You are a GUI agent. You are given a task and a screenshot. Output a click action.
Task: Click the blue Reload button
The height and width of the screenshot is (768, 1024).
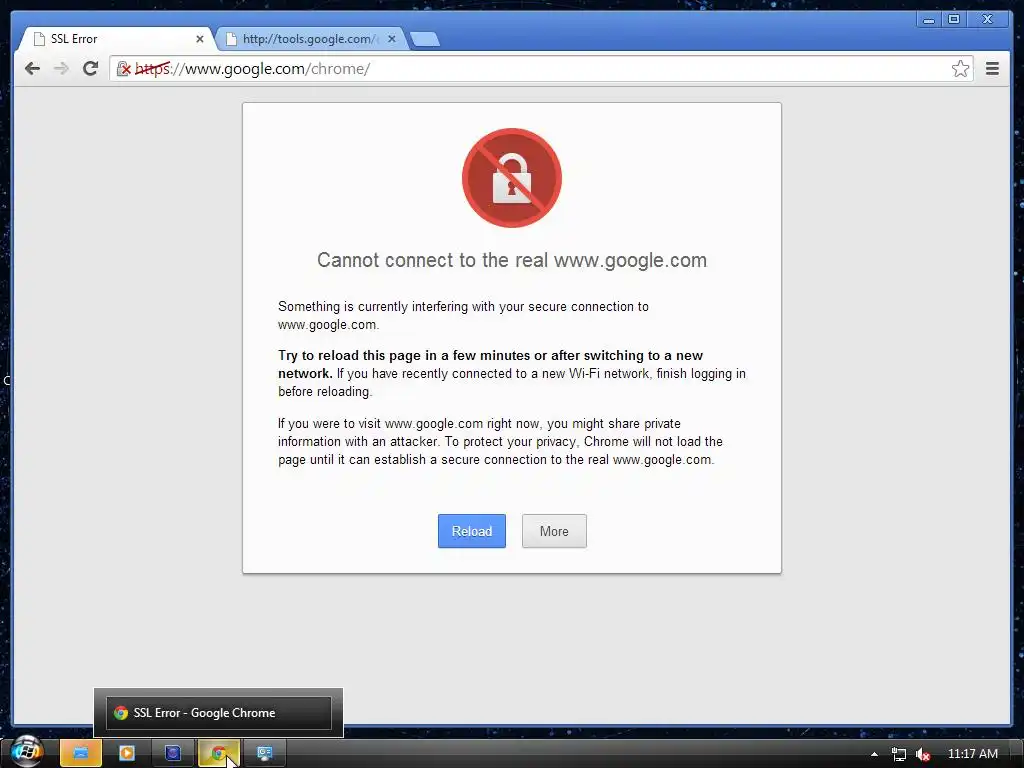pos(472,531)
